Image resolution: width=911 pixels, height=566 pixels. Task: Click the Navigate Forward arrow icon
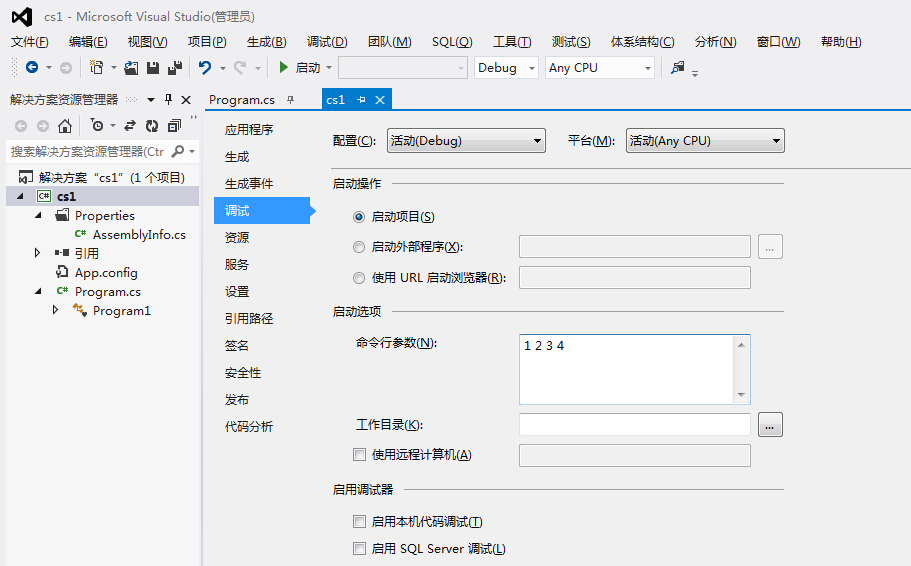pyautogui.click(x=66, y=68)
